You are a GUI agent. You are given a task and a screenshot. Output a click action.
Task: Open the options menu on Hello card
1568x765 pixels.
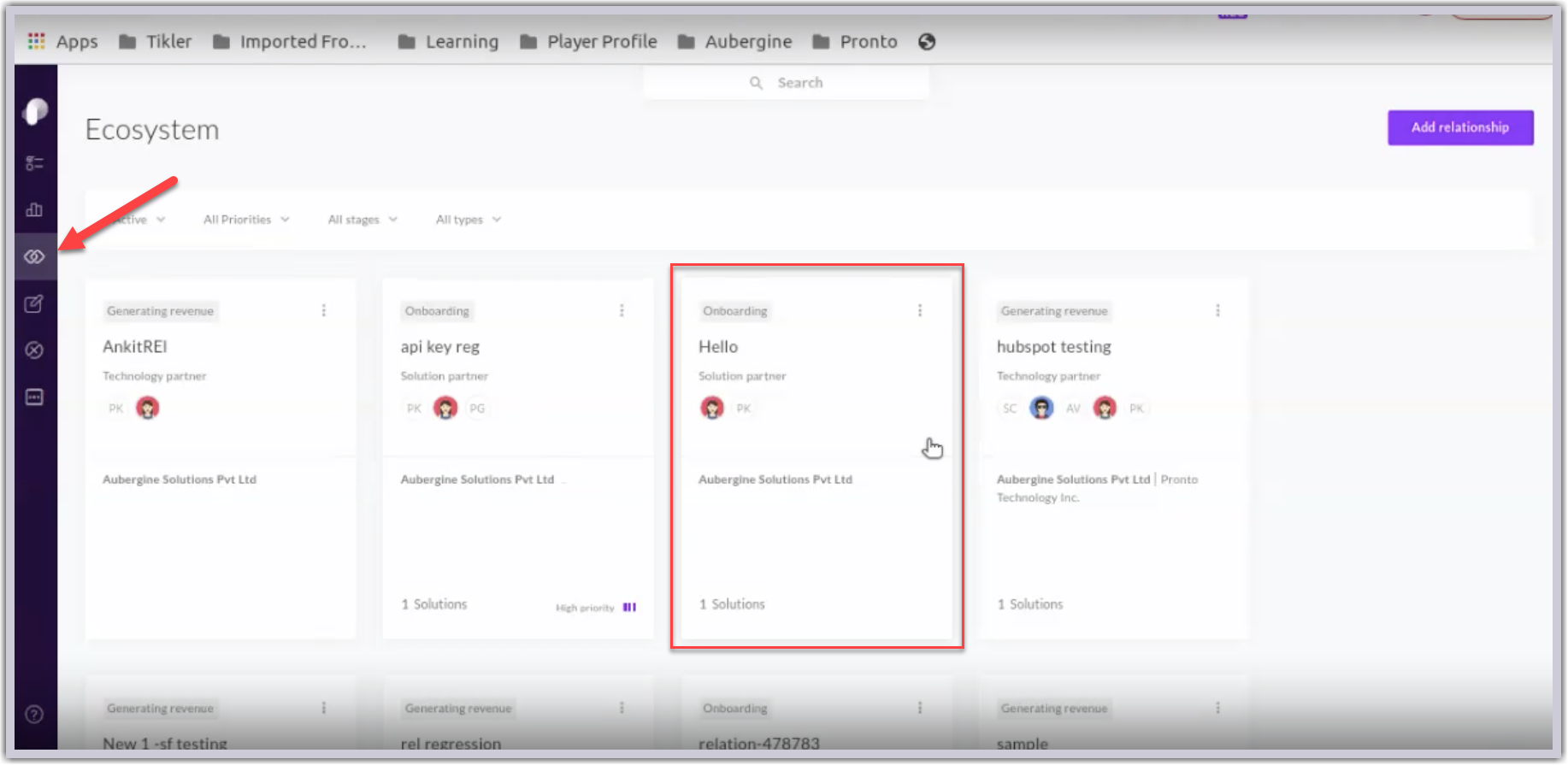pyautogui.click(x=920, y=310)
